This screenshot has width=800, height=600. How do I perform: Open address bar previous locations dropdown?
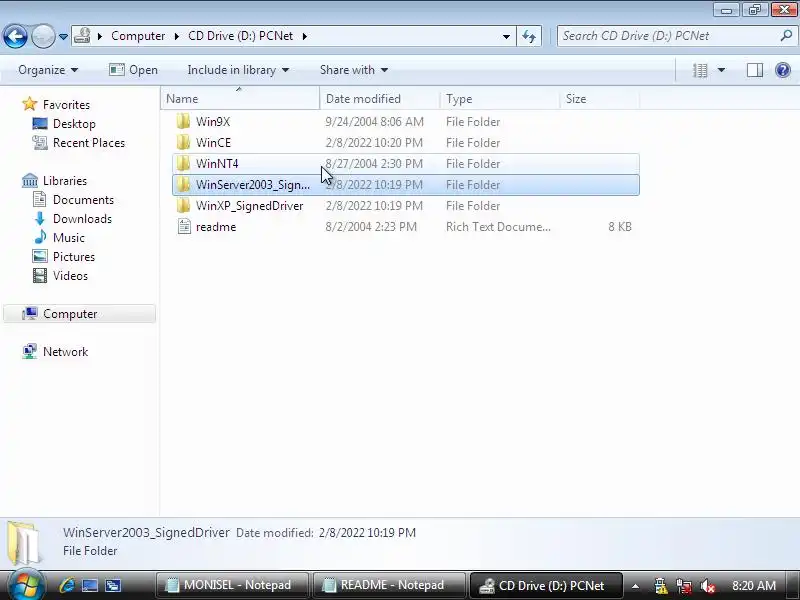click(x=506, y=36)
